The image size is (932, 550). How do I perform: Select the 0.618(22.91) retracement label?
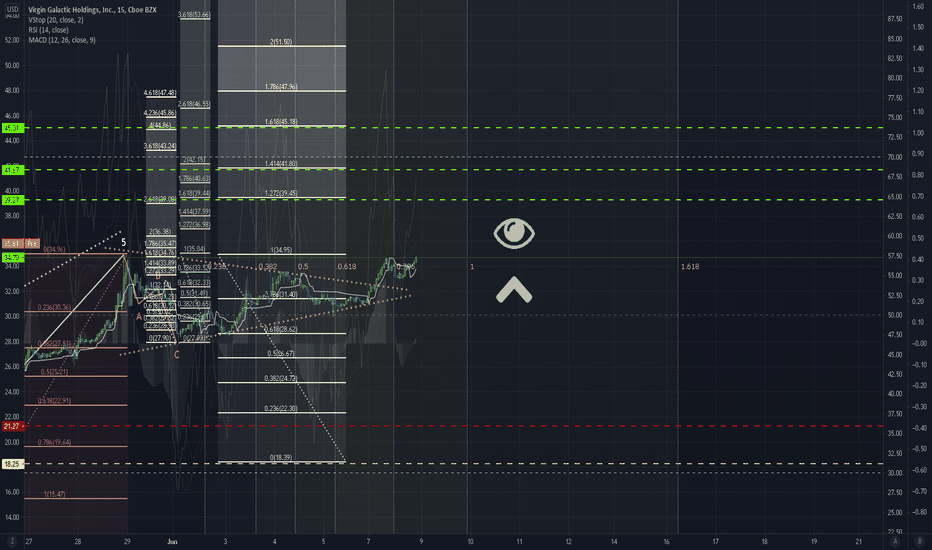[x=55, y=401]
